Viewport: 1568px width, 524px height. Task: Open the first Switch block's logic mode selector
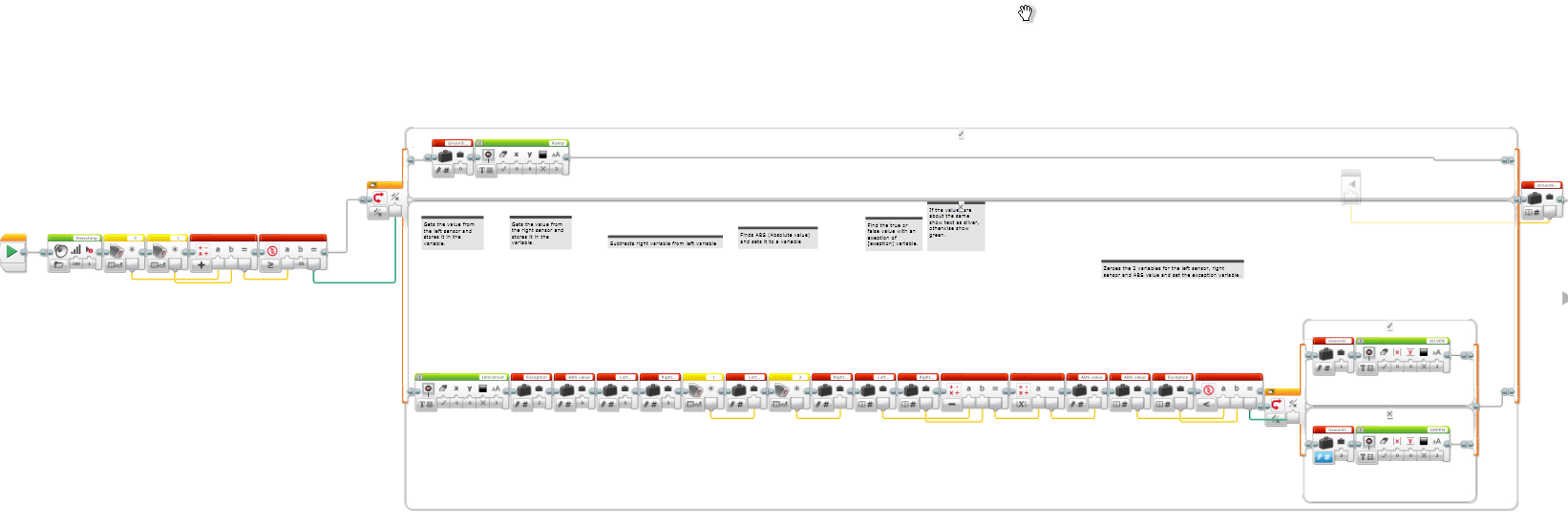point(378,213)
